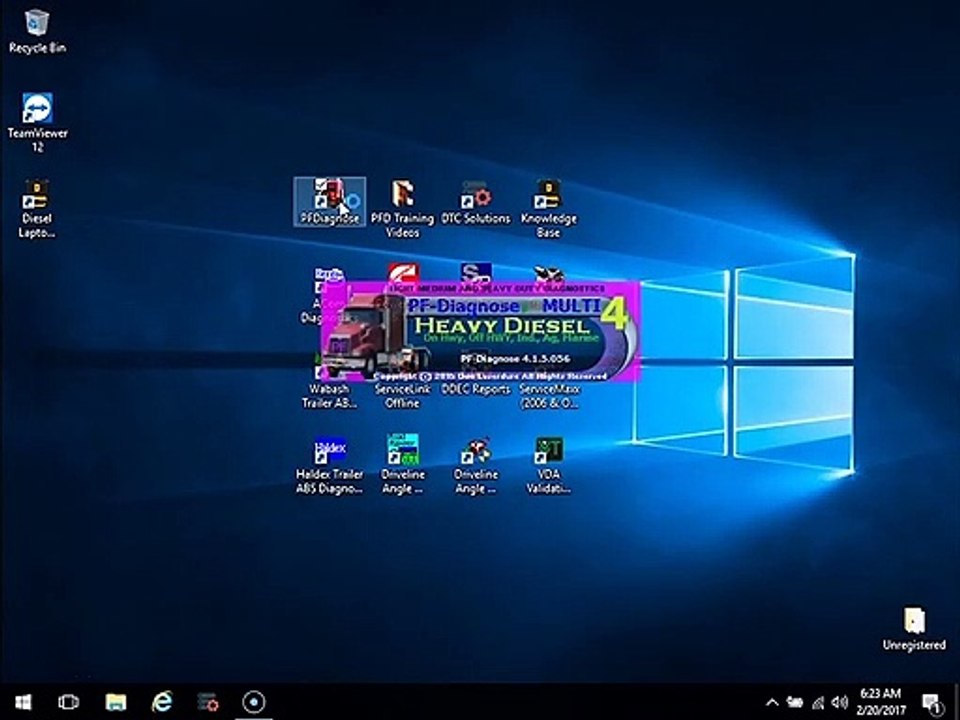Launch the DTC Solutions shortcut
Screen dimensions: 960x720
tap(476, 202)
